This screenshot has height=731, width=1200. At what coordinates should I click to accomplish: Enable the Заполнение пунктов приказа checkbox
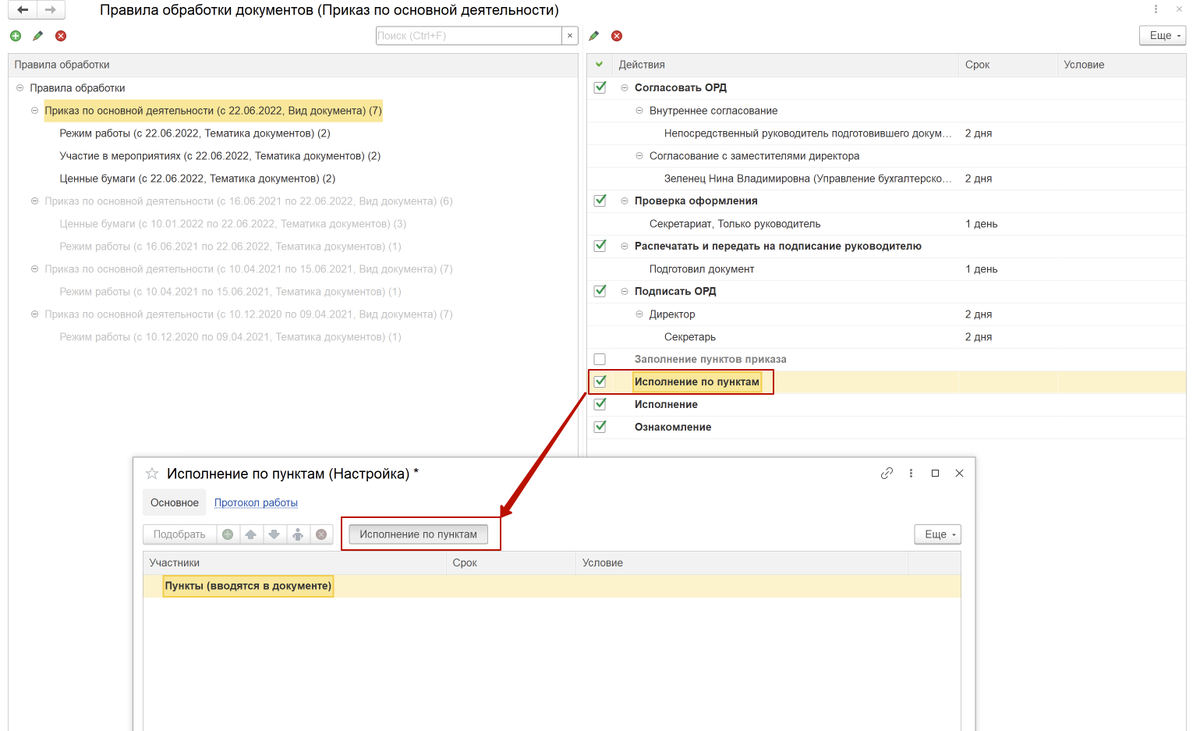[x=600, y=359]
